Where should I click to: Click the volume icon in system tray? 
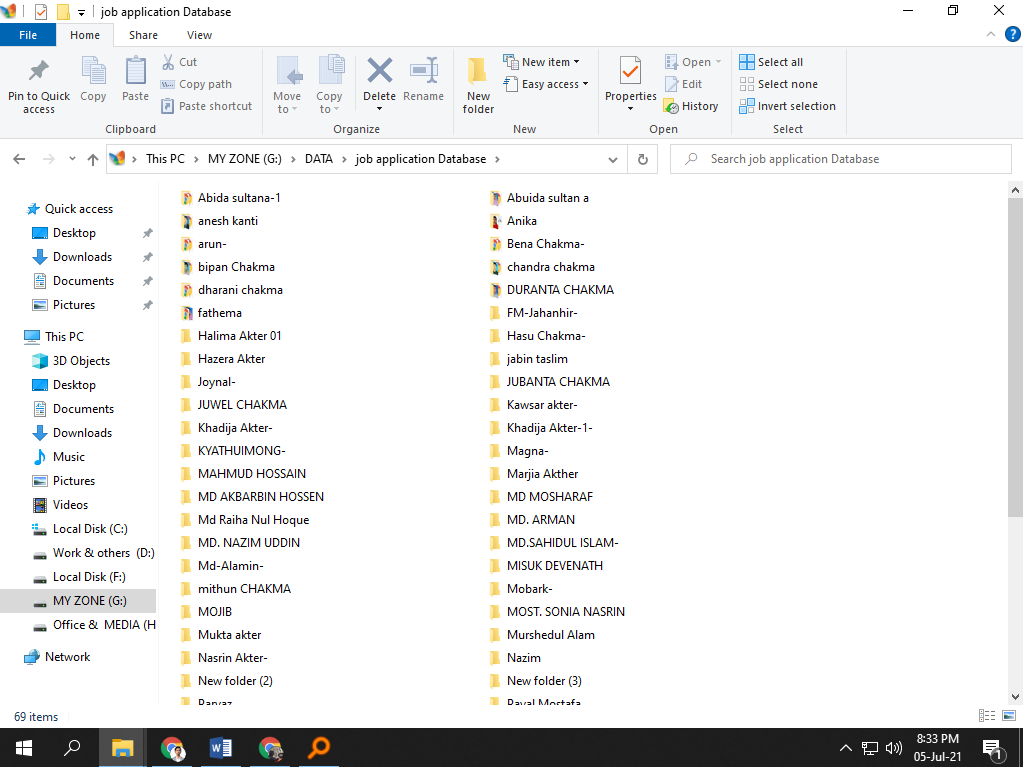click(x=893, y=747)
